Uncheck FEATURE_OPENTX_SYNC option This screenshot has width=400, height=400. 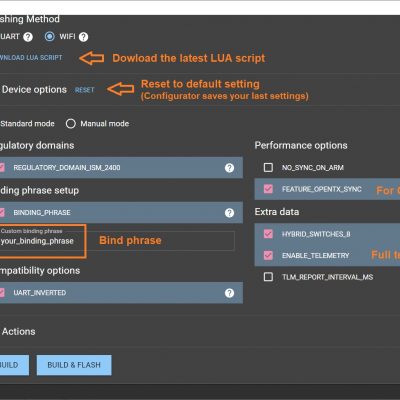tap(268, 189)
